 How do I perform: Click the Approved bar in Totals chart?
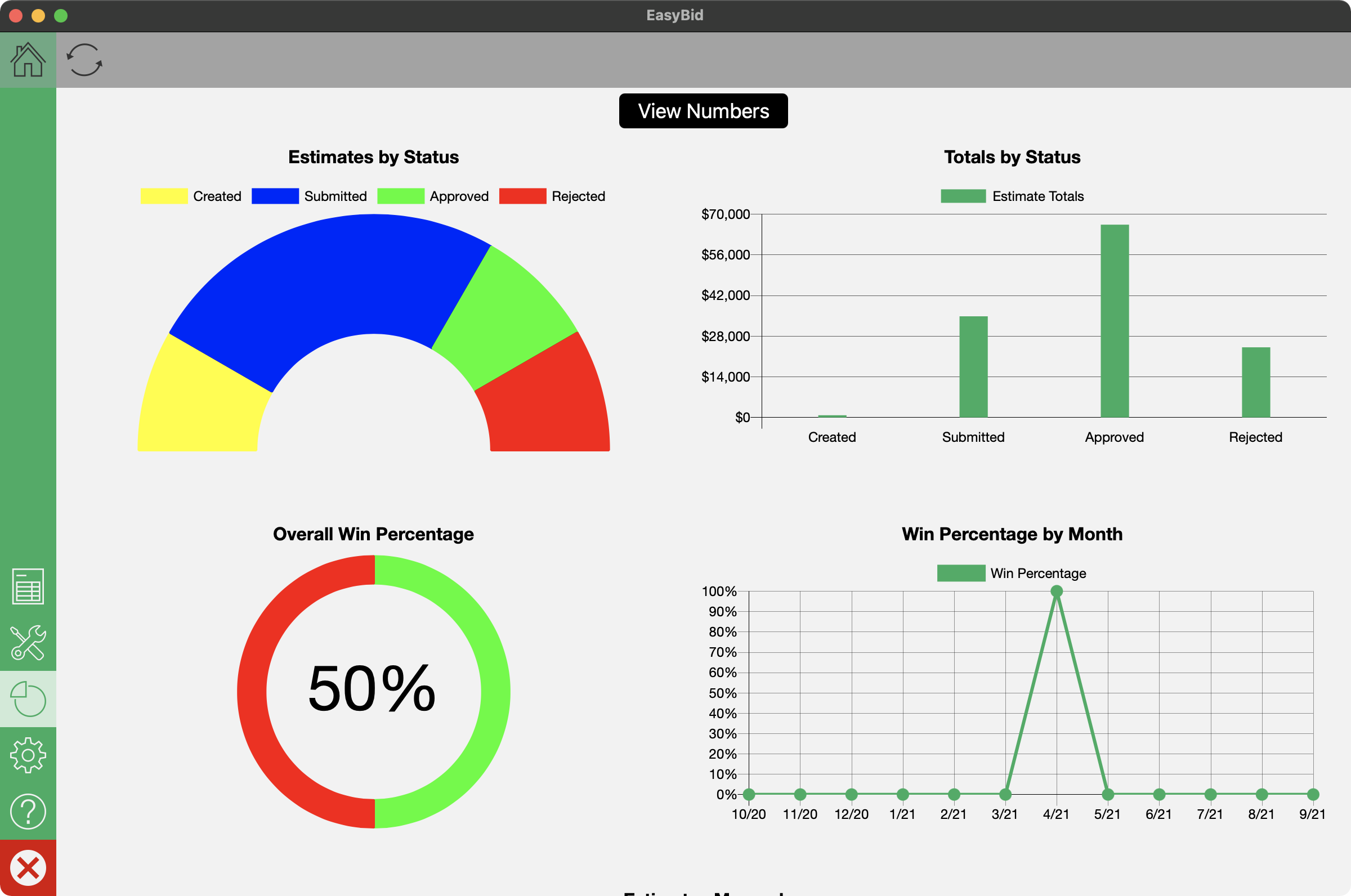(x=1115, y=320)
